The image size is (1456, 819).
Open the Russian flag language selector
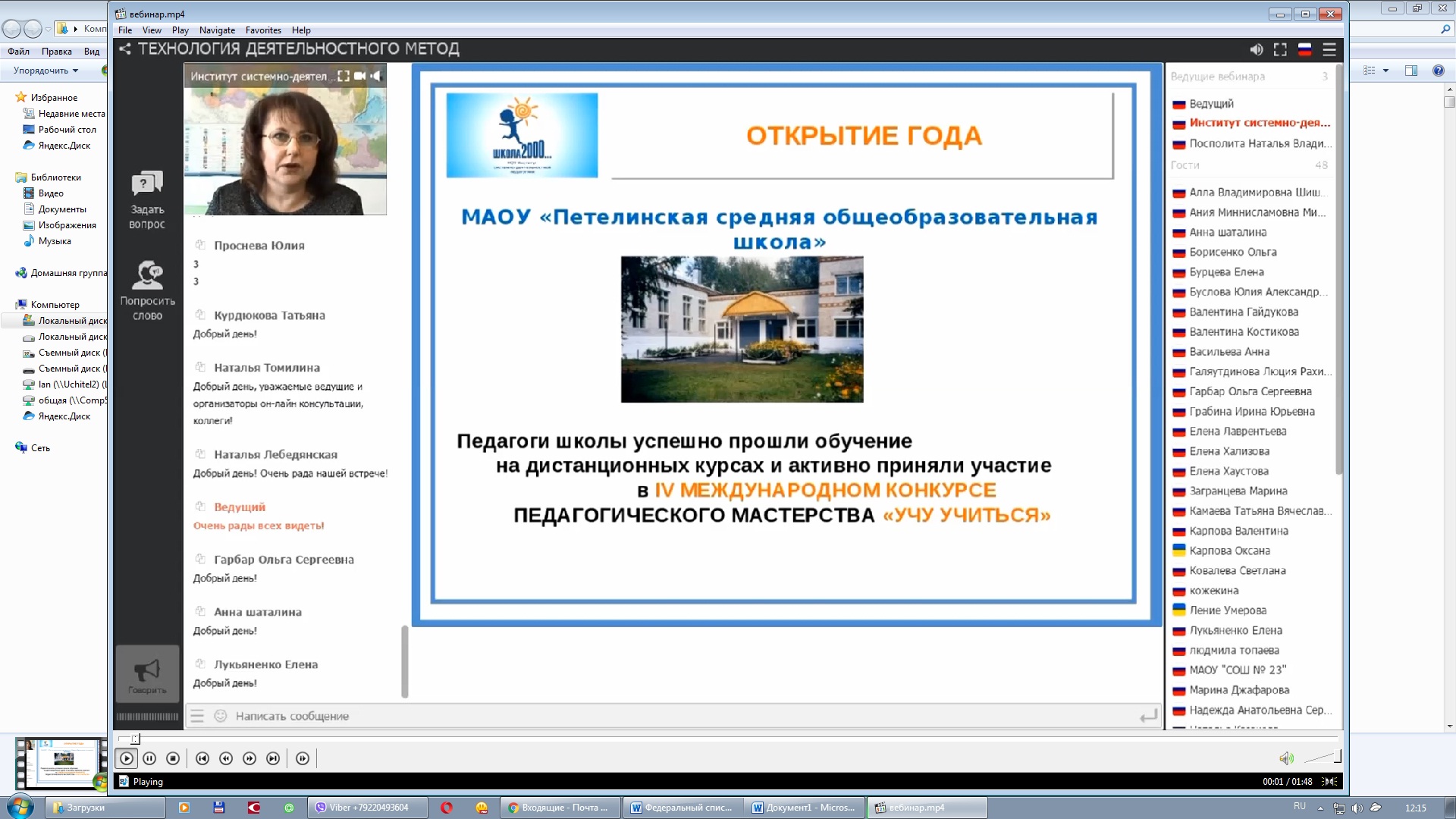tap(1305, 49)
